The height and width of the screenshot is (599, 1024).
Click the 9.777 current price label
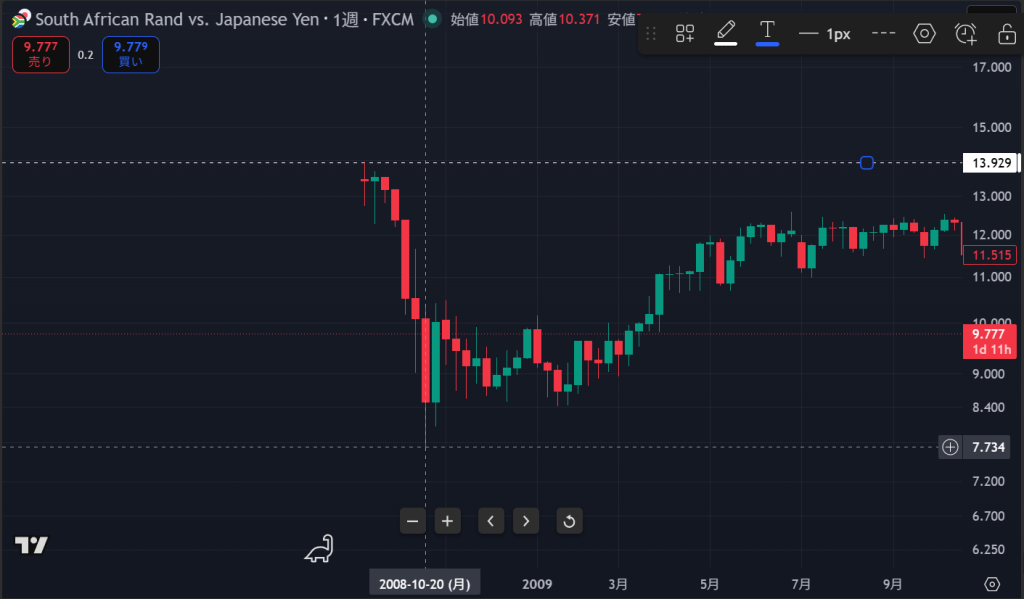(990, 342)
